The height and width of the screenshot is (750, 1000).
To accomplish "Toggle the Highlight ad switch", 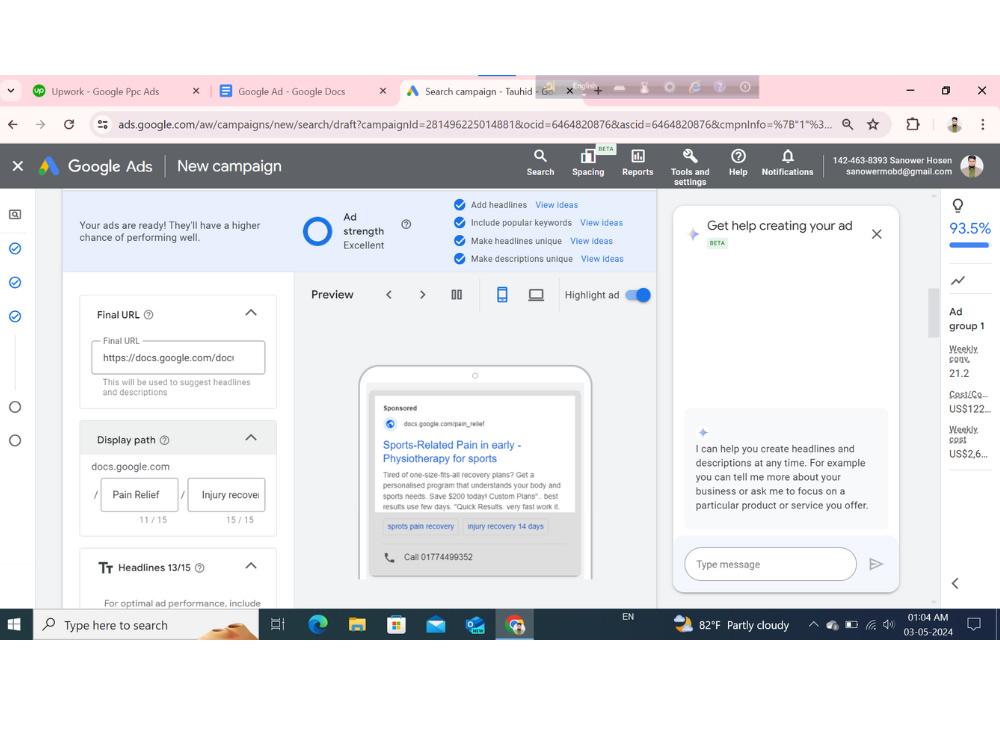I will pyautogui.click(x=638, y=295).
